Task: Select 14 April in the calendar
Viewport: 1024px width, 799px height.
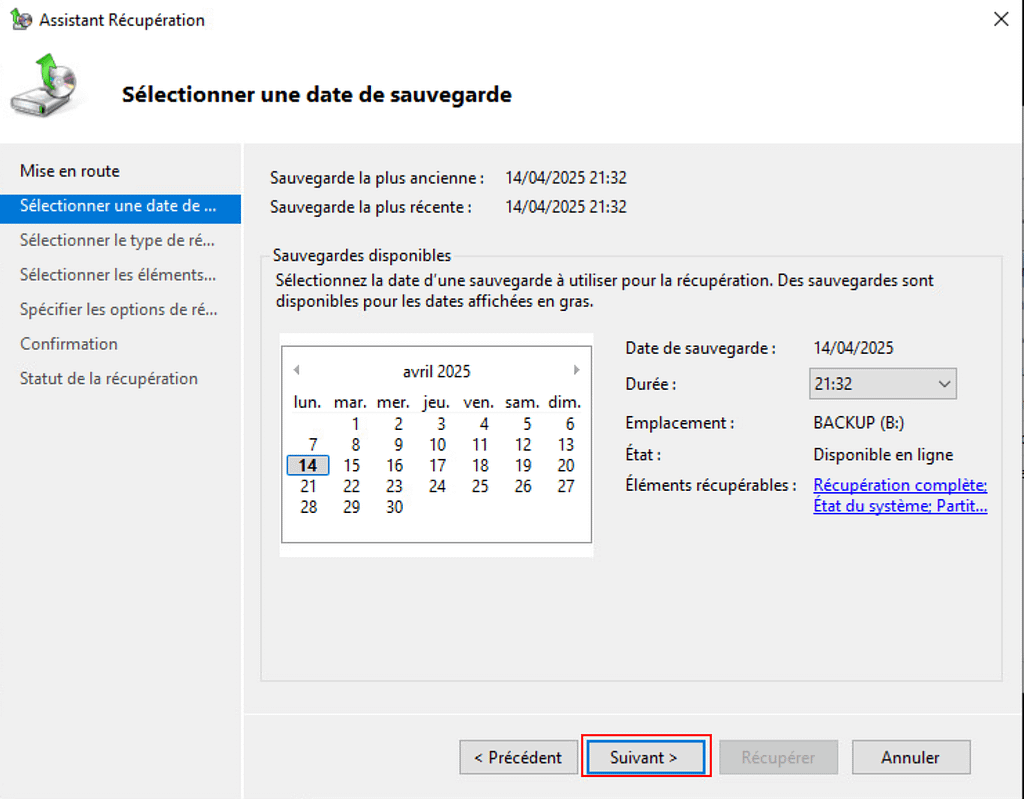Action: [x=308, y=465]
